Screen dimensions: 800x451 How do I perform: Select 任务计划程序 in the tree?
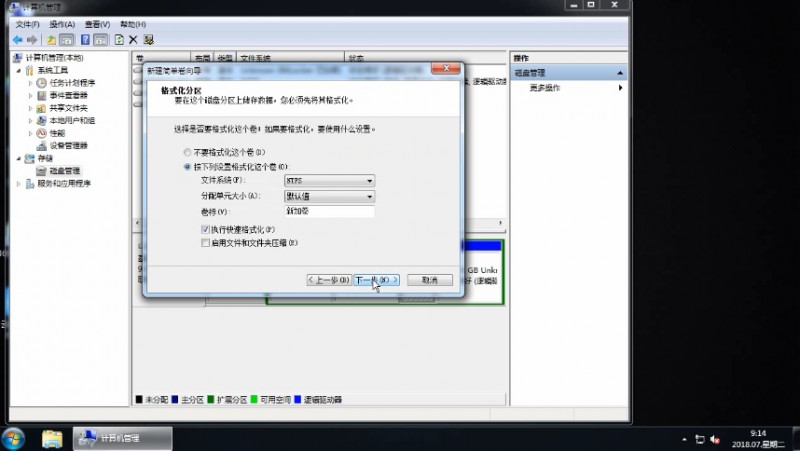72,83
